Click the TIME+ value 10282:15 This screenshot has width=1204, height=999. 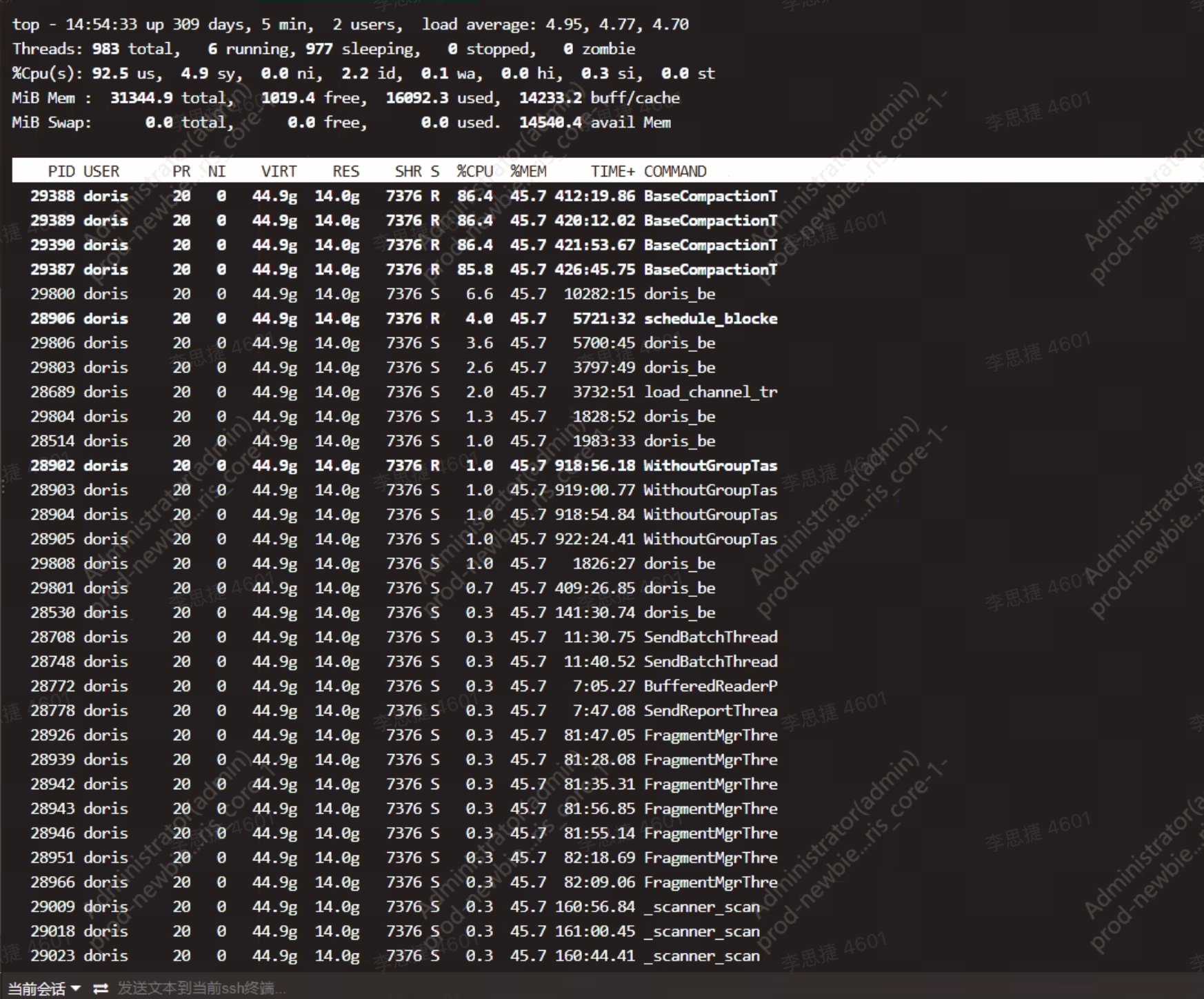pyautogui.click(x=600, y=294)
